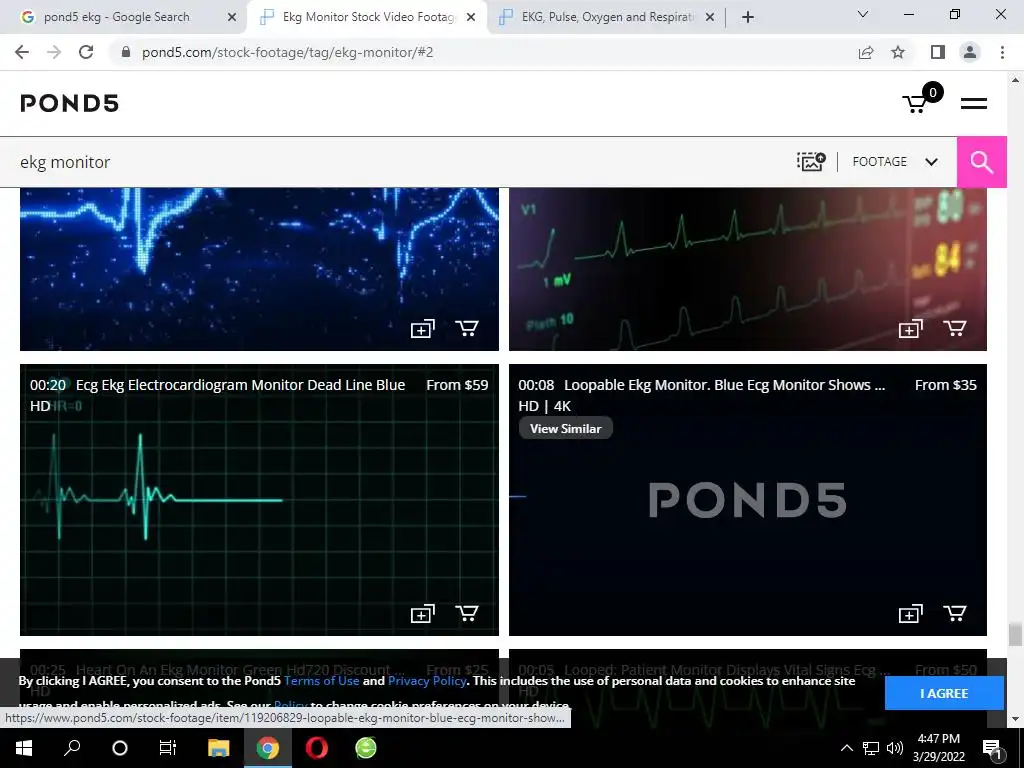Add blue dotted EKG clip to cart
This screenshot has height=768, width=1024.
467,328
